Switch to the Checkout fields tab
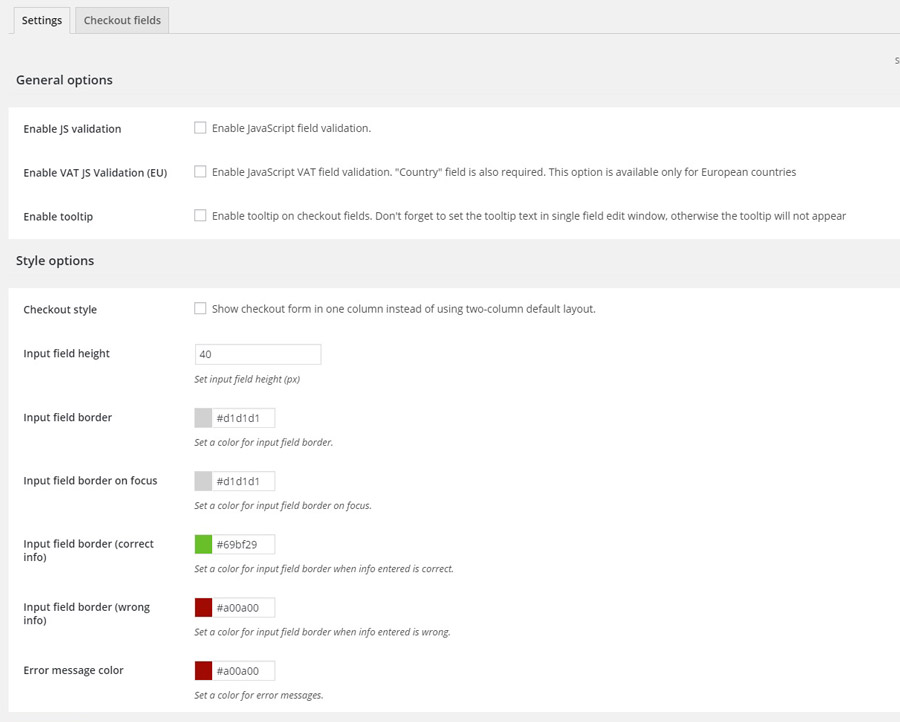The width and height of the screenshot is (900, 722). click(122, 20)
